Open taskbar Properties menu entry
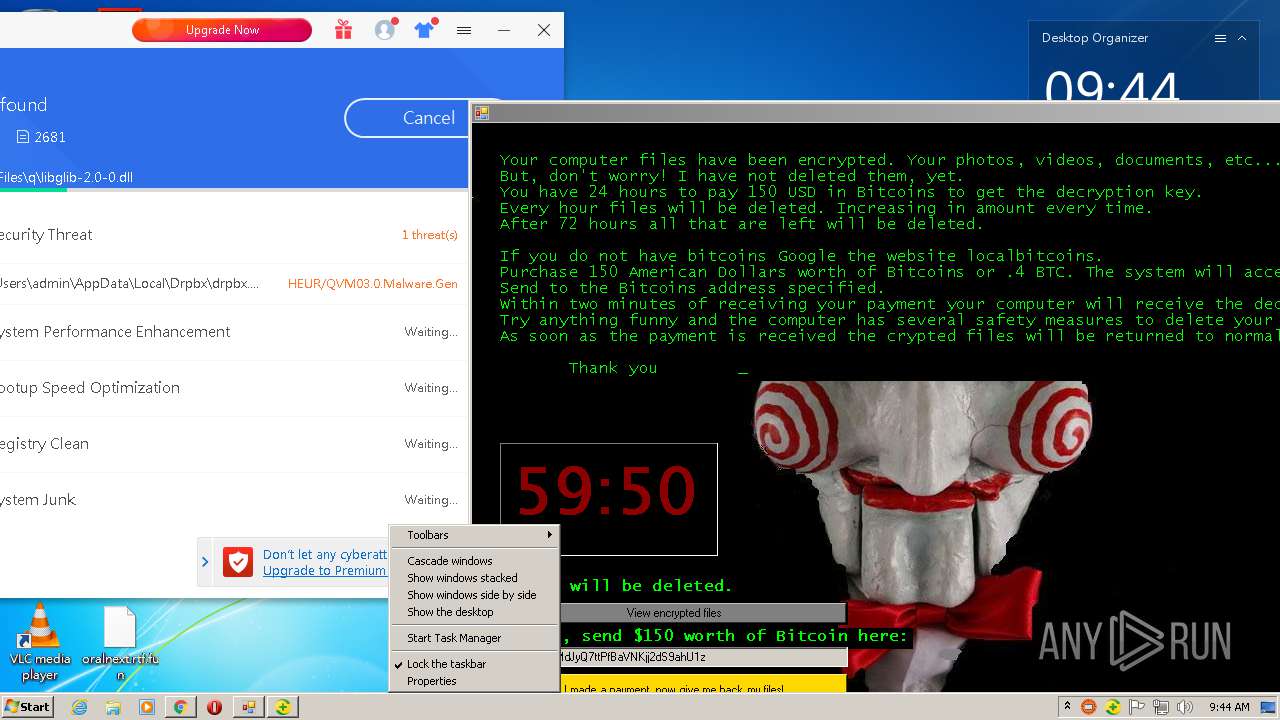Screen dimensions: 1280x720 pos(474,681)
